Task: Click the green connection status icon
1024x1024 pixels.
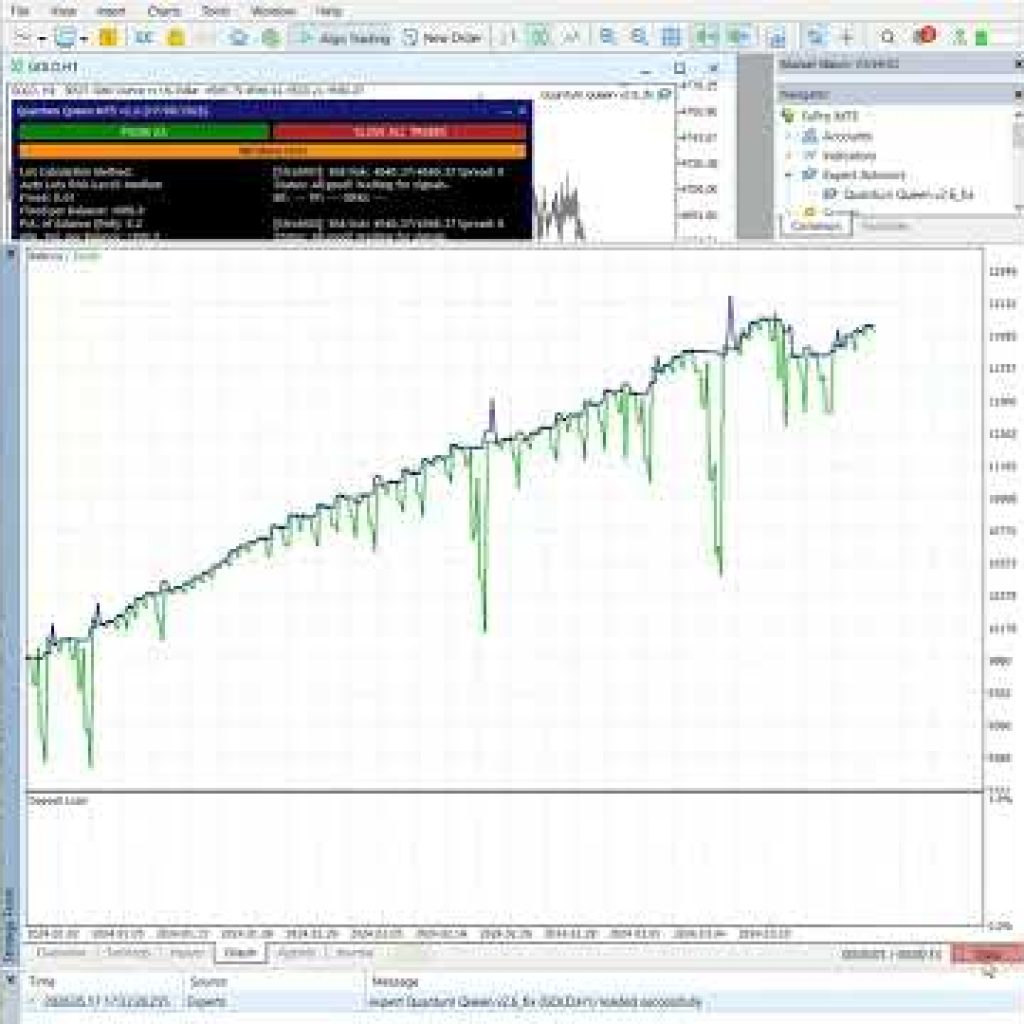Action: click(981, 37)
